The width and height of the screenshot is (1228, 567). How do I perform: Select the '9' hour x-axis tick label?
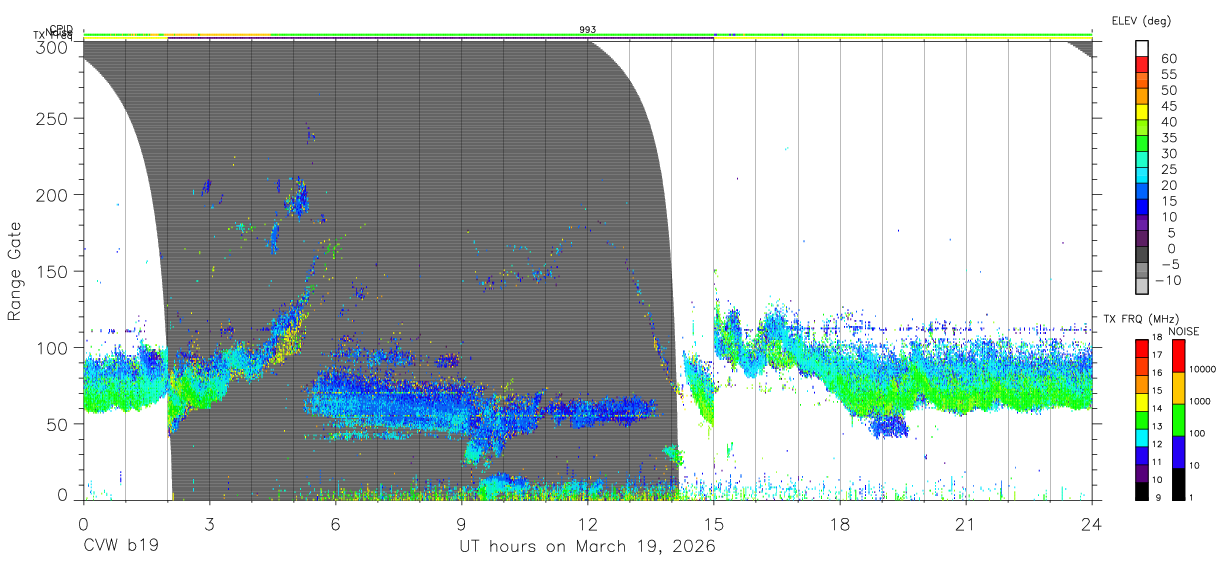[x=462, y=524]
